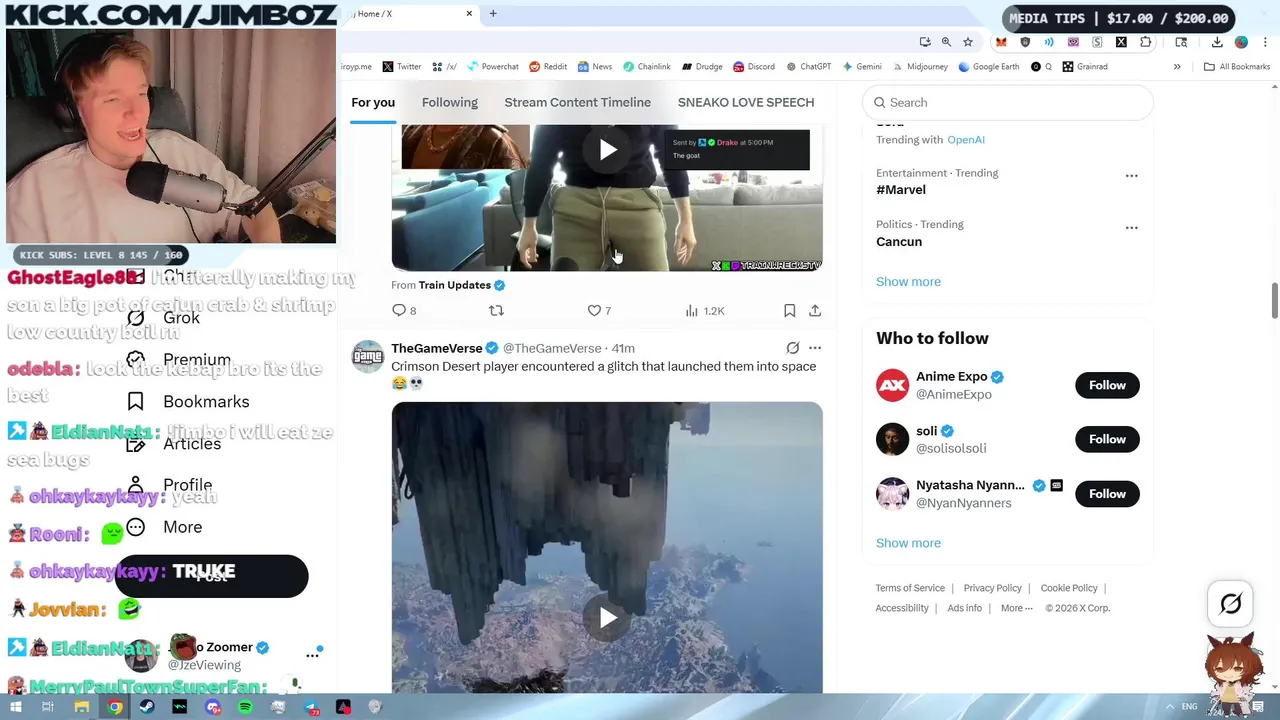View analytics showing 1.2K views
The image size is (1280, 720).
pyautogui.click(x=704, y=311)
